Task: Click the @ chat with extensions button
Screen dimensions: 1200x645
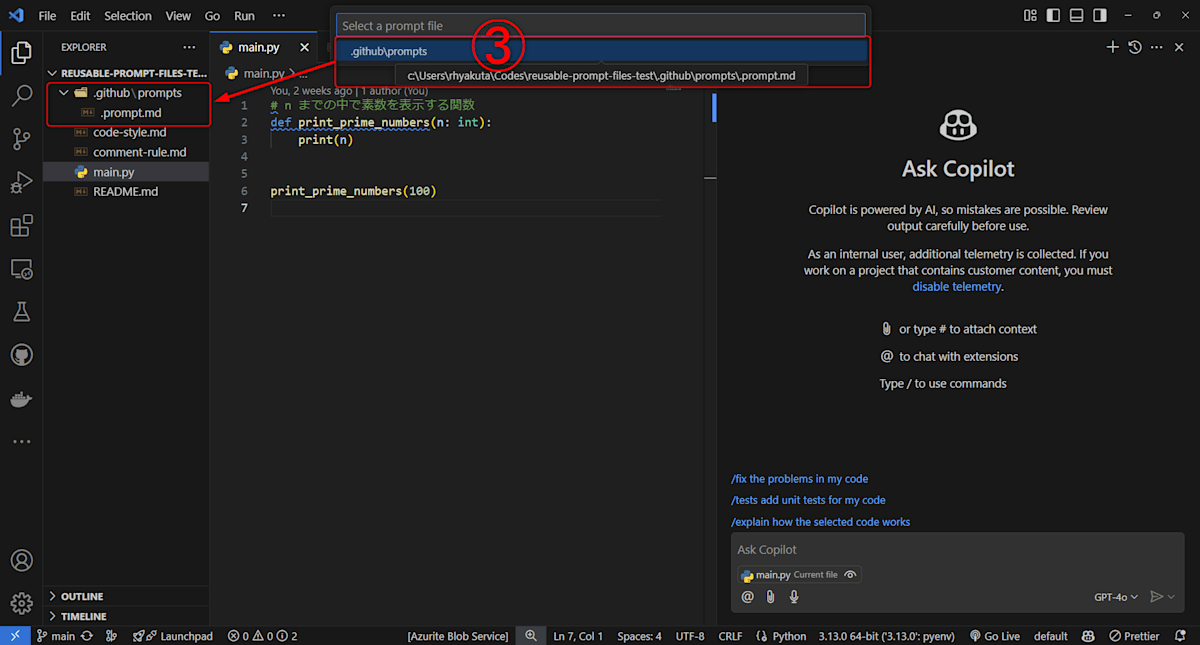Action: point(747,597)
